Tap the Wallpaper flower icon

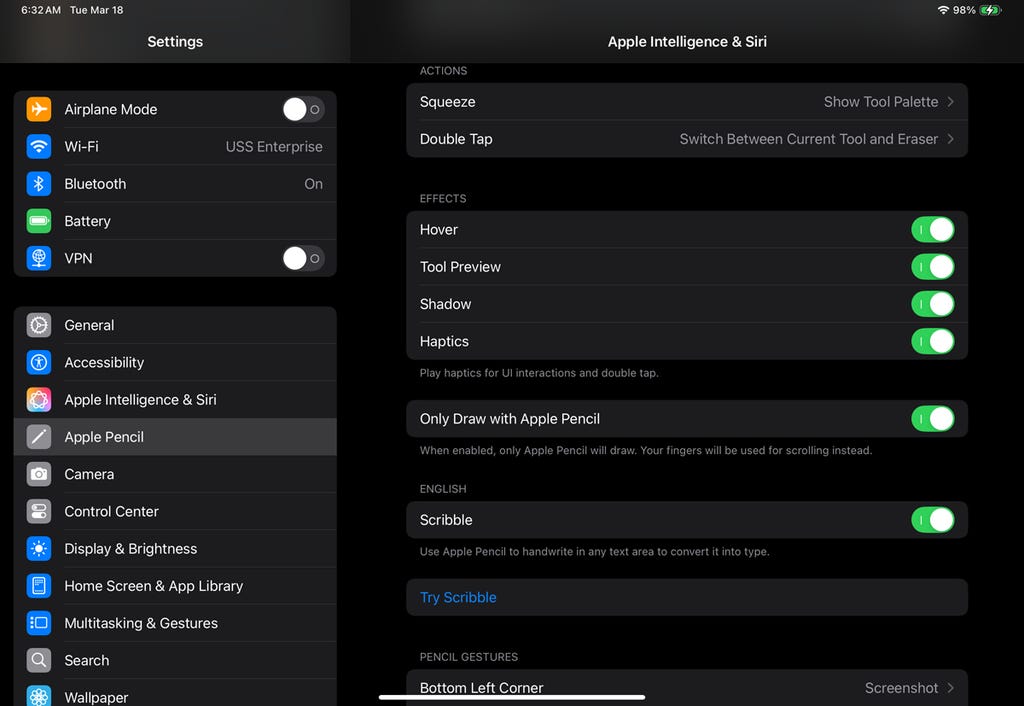click(39, 696)
